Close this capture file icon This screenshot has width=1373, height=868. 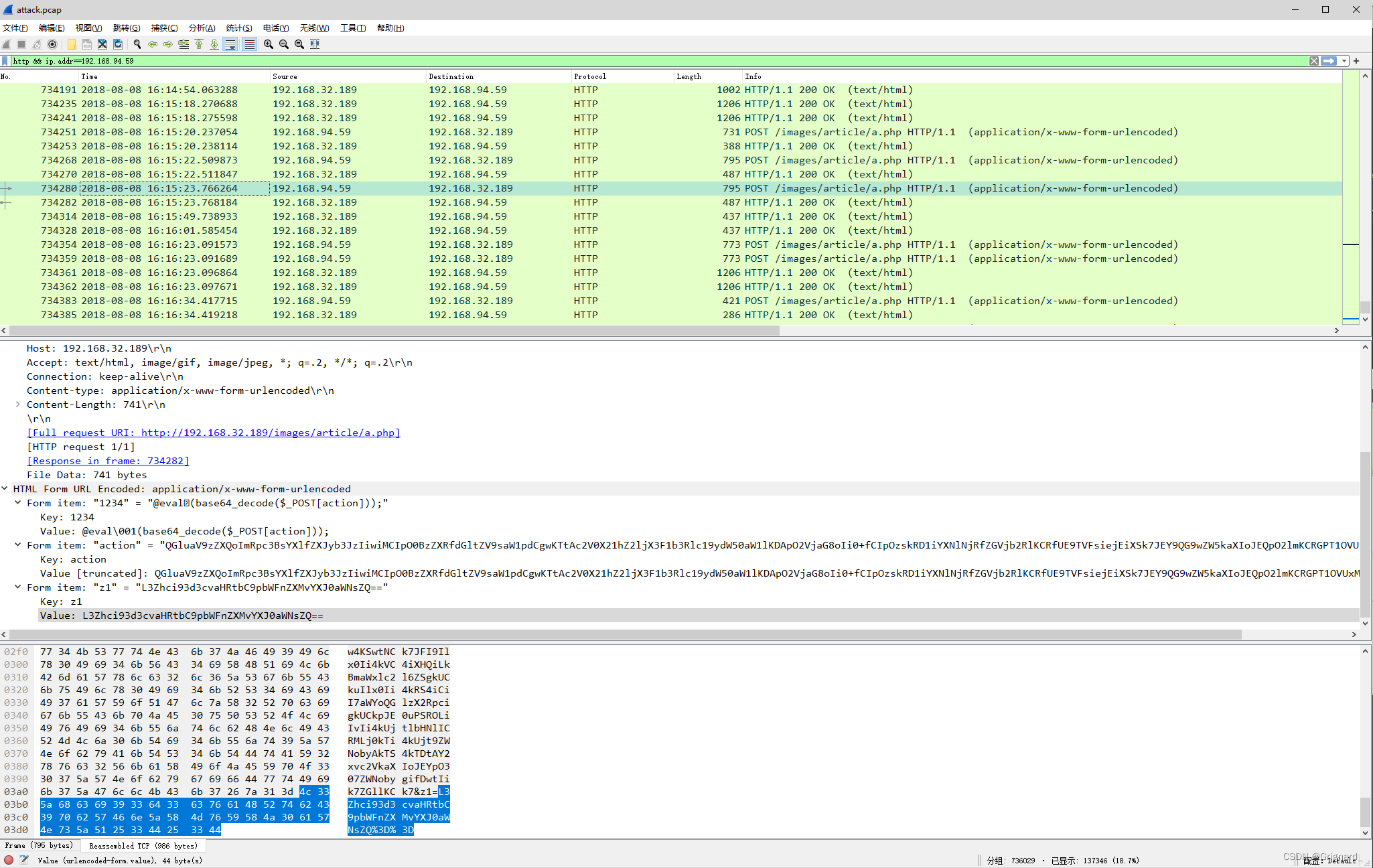pos(102,44)
